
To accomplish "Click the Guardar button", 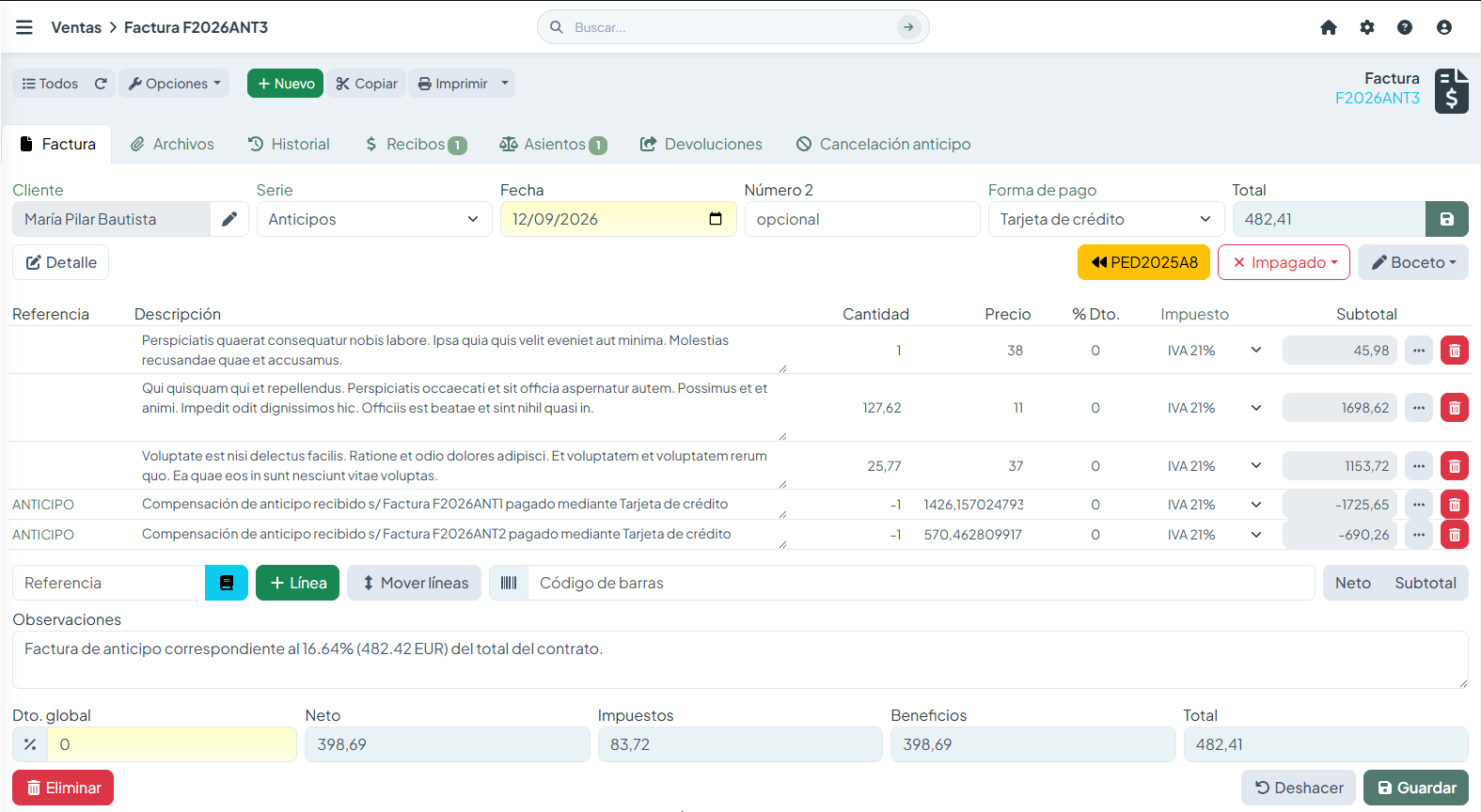I will click(1416, 788).
